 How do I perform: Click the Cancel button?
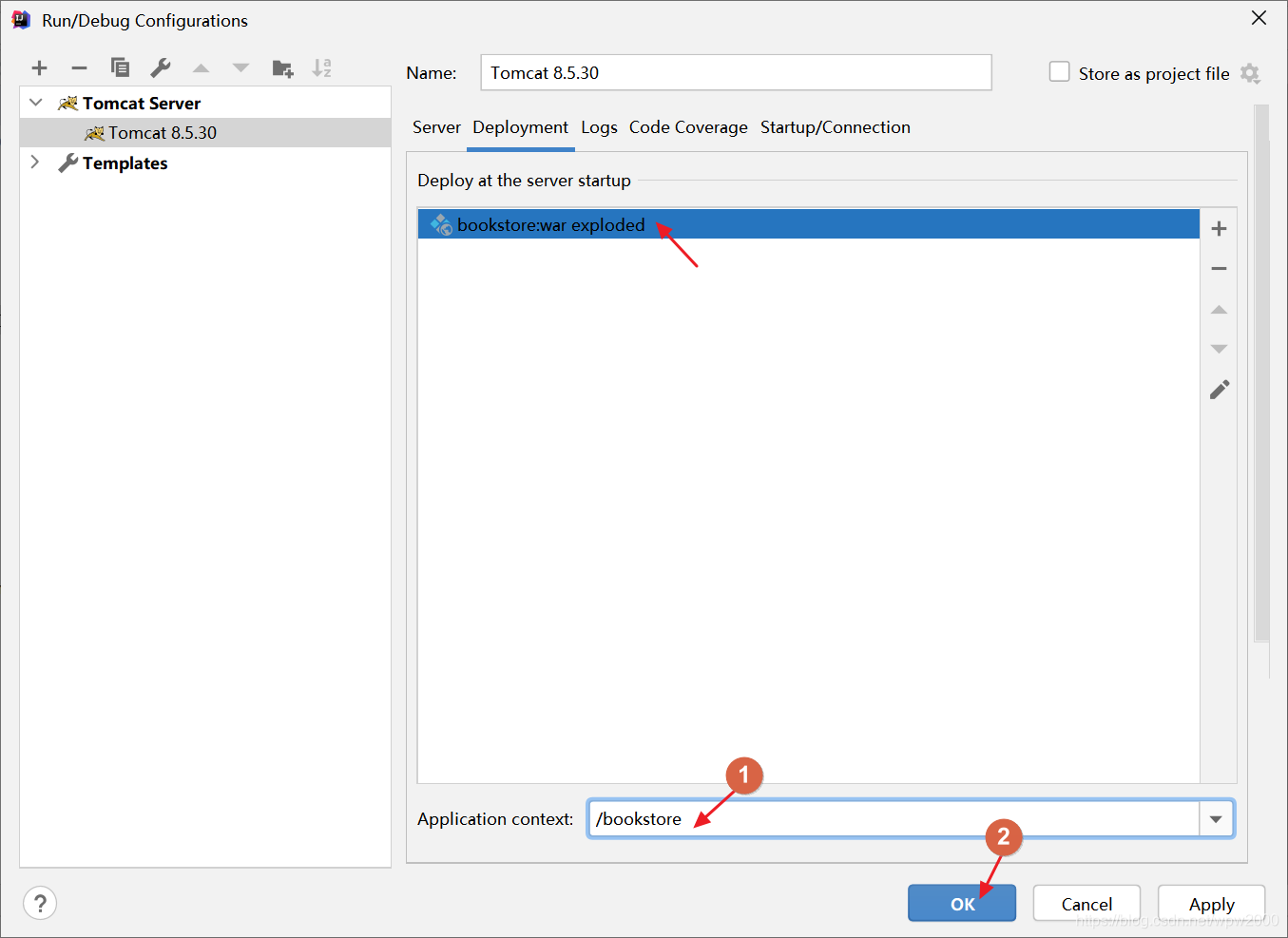[1086, 904]
